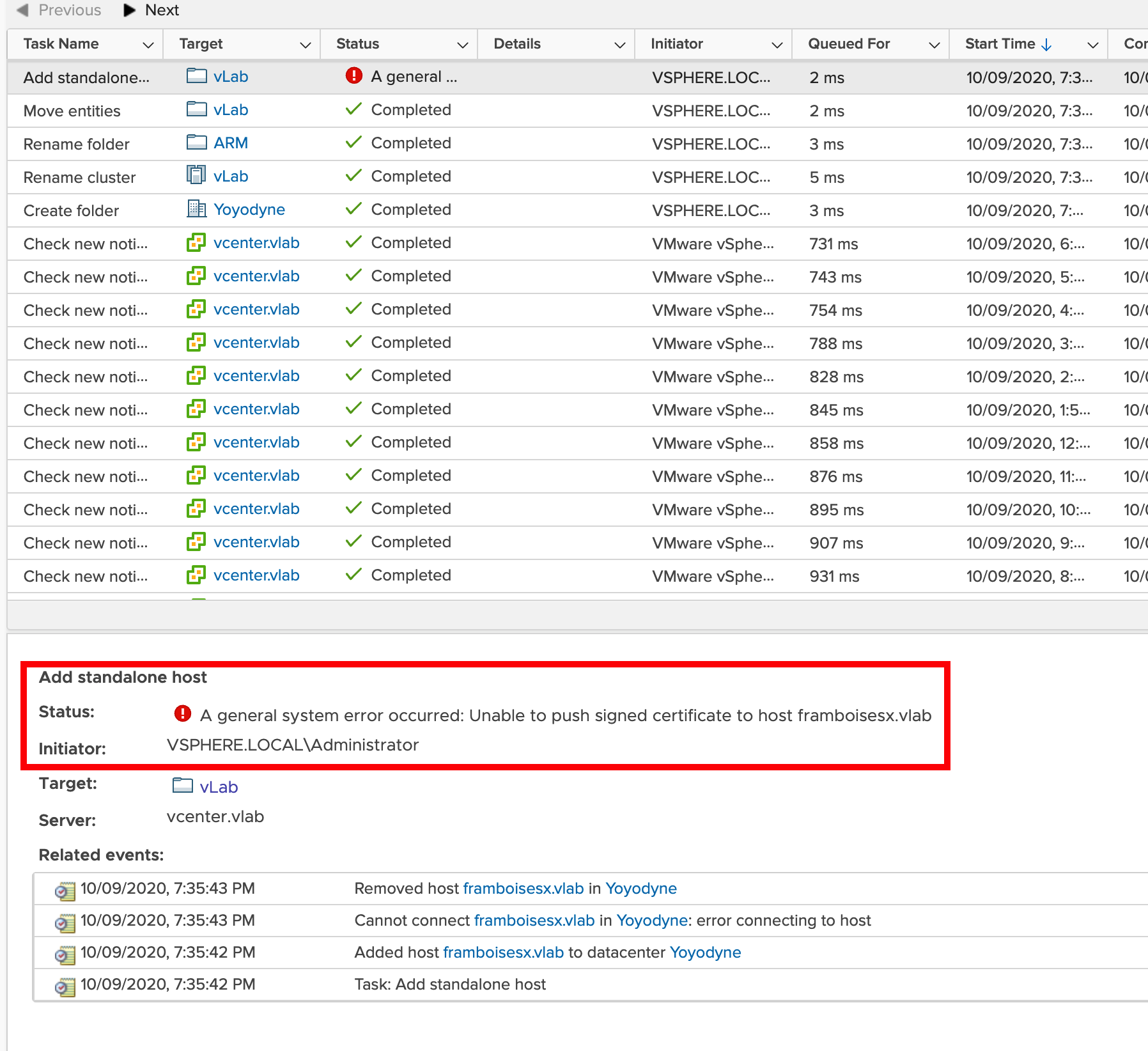Click the vCenter icon in the 731 ms row

click(196, 242)
